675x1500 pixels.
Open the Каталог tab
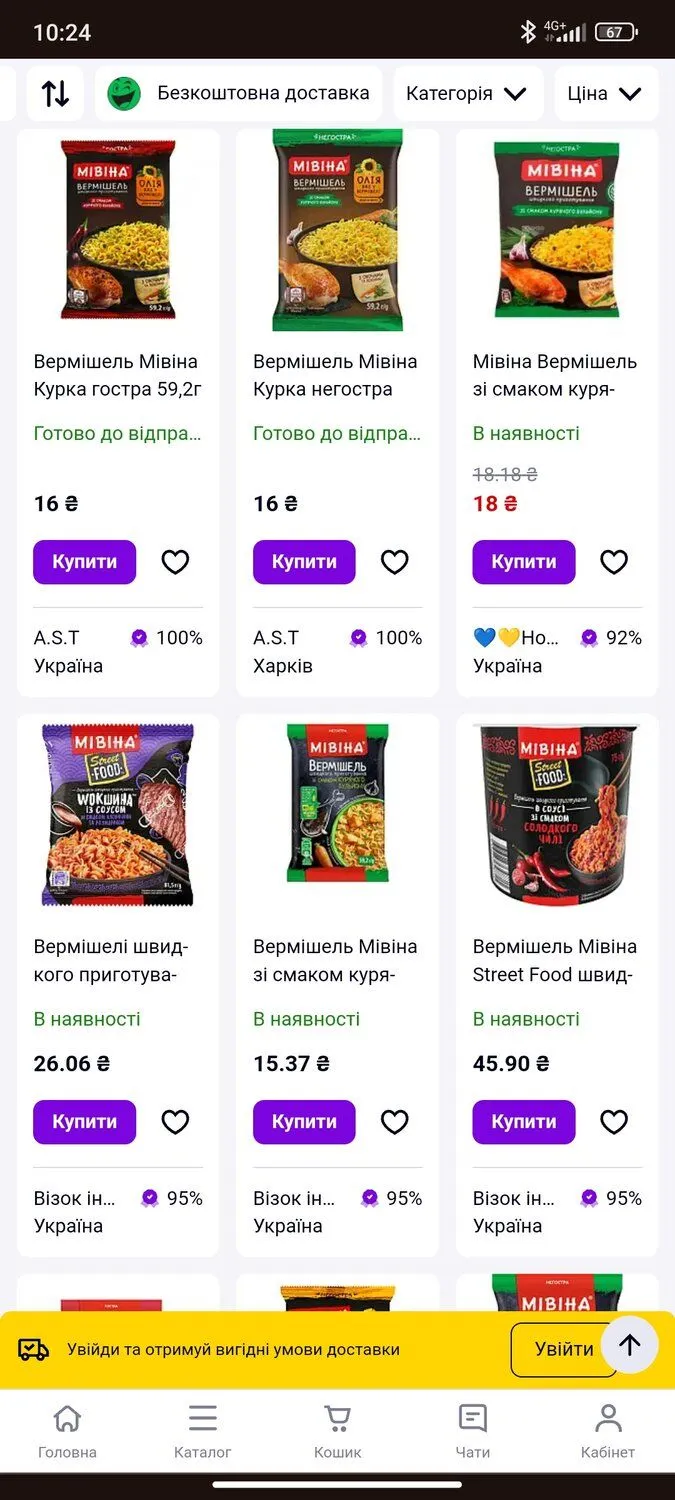point(203,1430)
